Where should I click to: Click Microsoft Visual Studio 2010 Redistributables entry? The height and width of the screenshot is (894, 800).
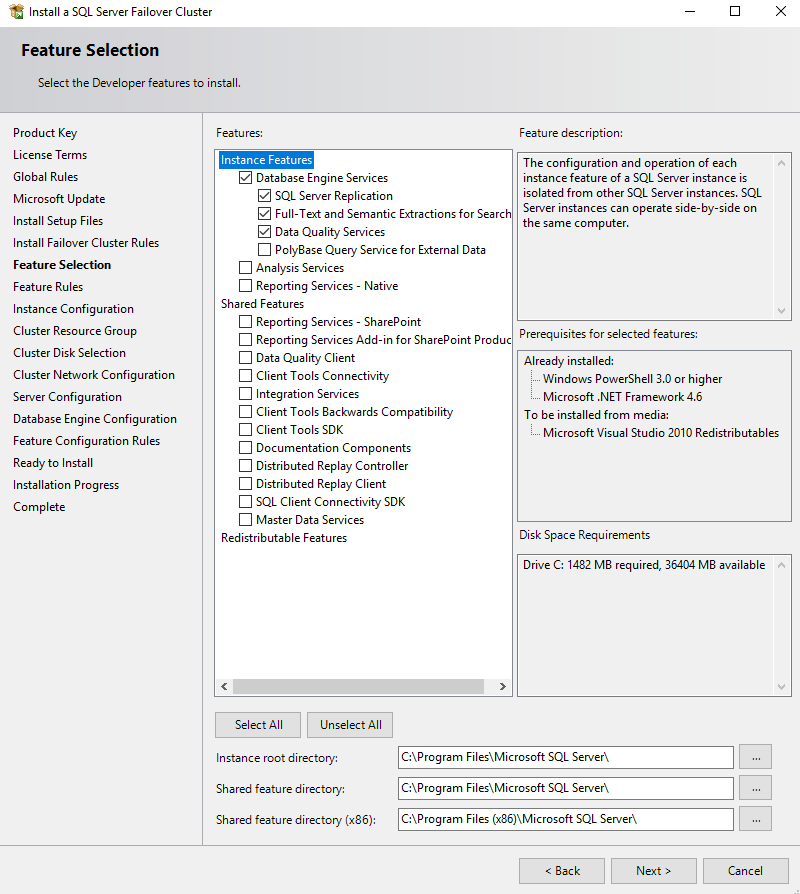(x=661, y=433)
